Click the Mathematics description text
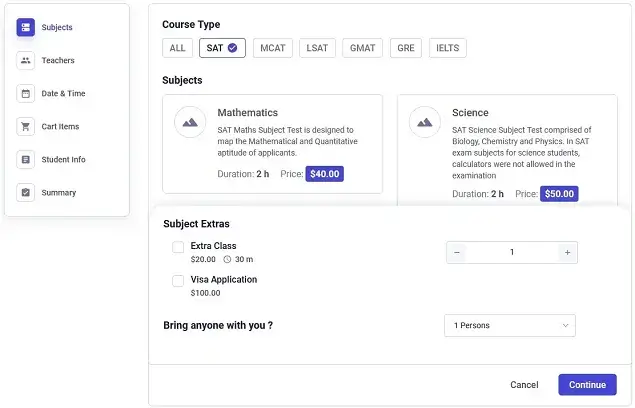 287,141
